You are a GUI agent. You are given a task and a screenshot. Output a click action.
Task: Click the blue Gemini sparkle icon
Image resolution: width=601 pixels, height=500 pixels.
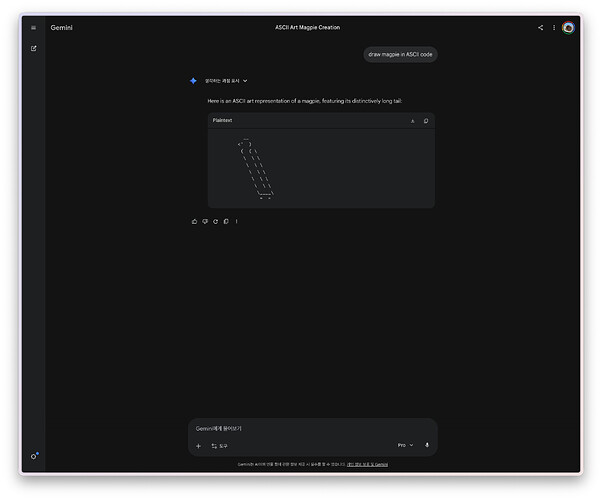(193, 81)
